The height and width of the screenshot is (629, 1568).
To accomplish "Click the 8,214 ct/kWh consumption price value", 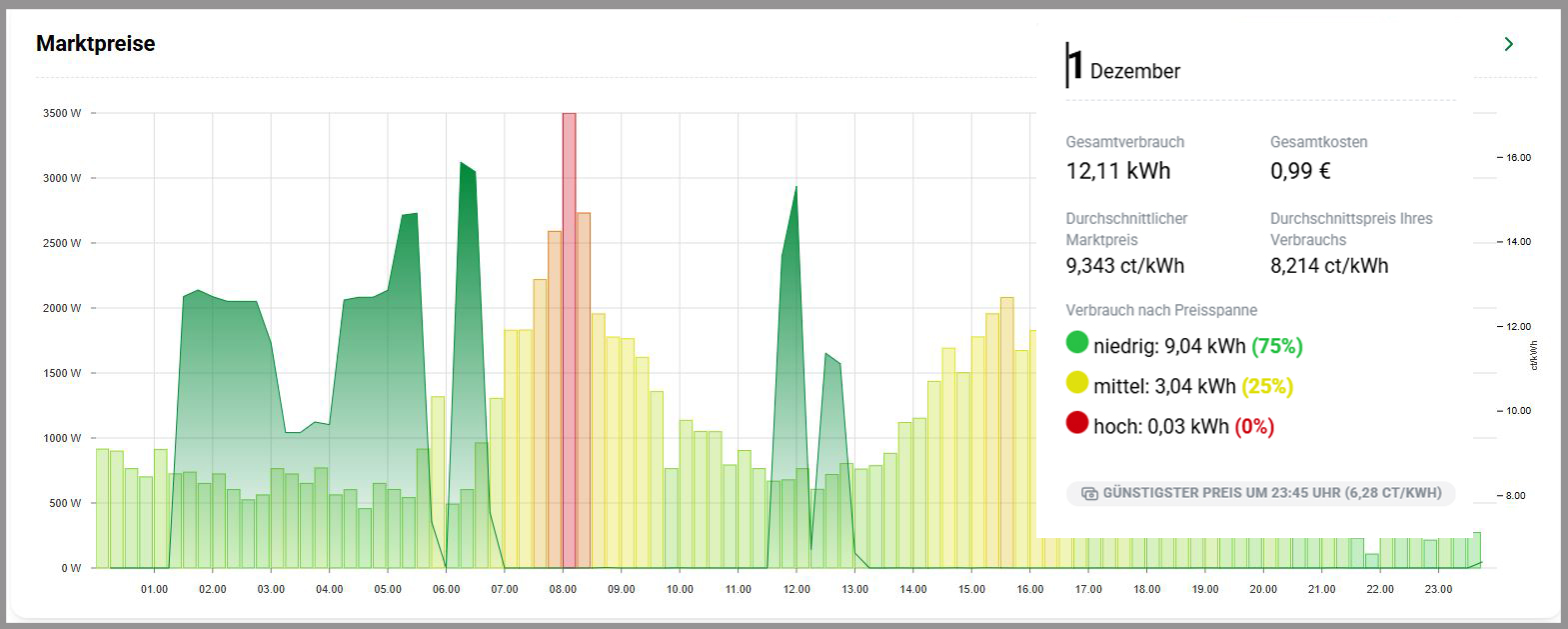I will coord(1328,266).
